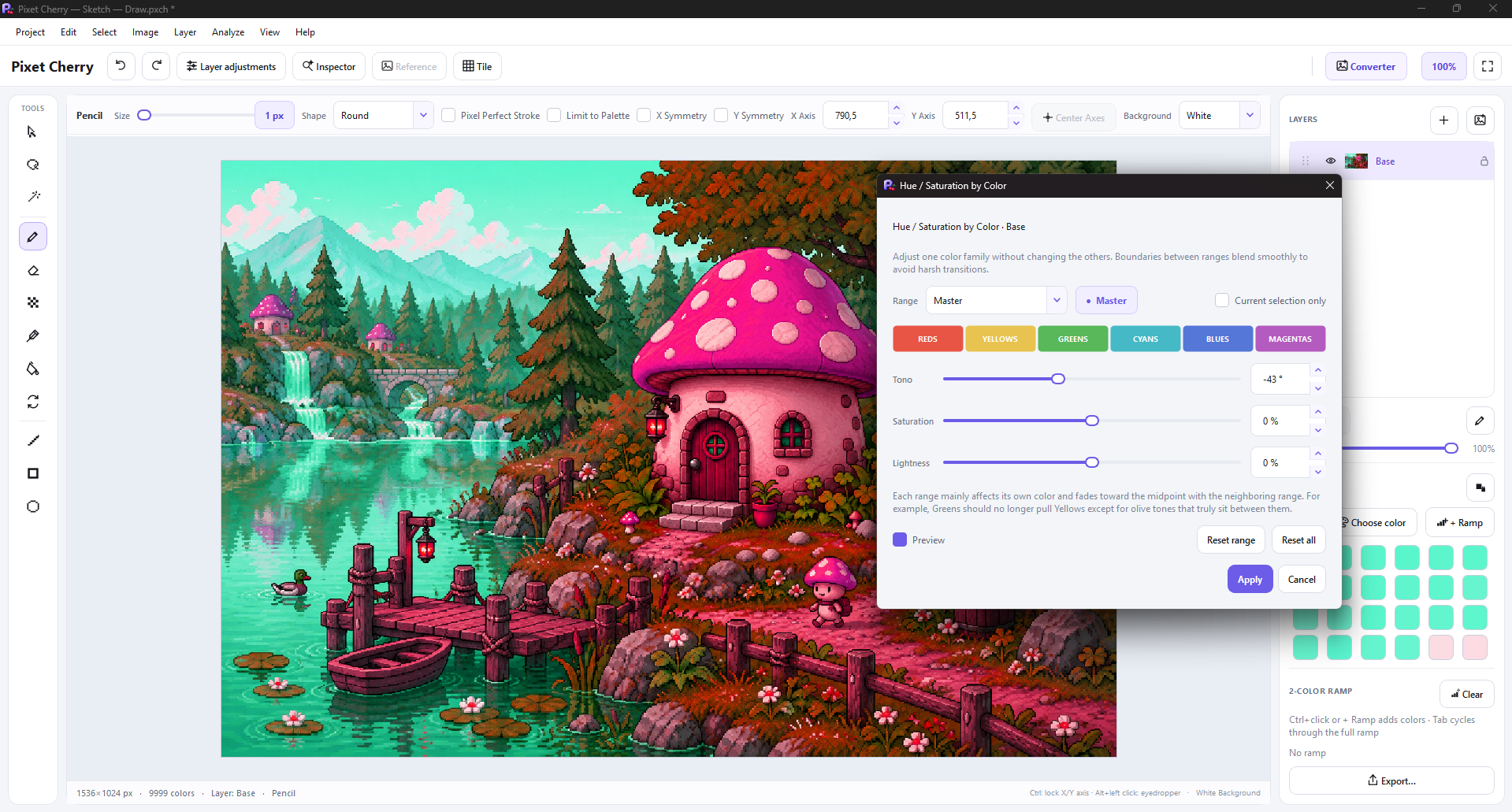Screen dimensions: 1512x812
Task: Select the Lasso selection tool
Action: (x=33, y=165)
